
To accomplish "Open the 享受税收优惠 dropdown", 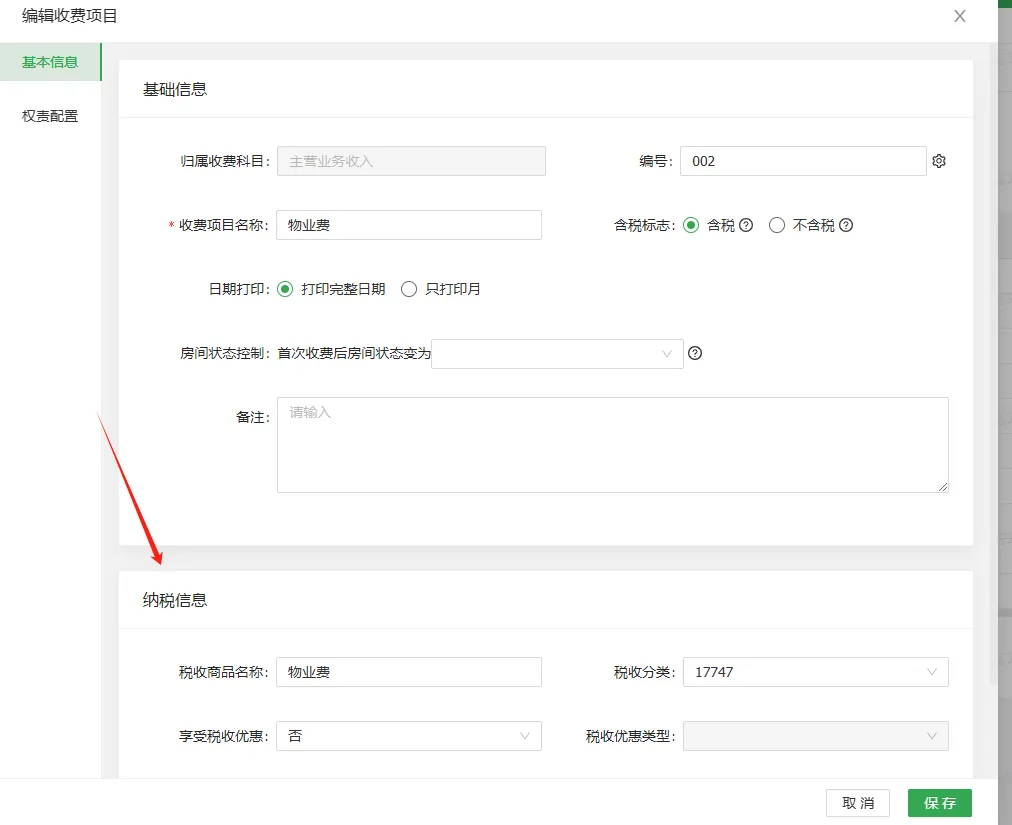I will point(409,736).
